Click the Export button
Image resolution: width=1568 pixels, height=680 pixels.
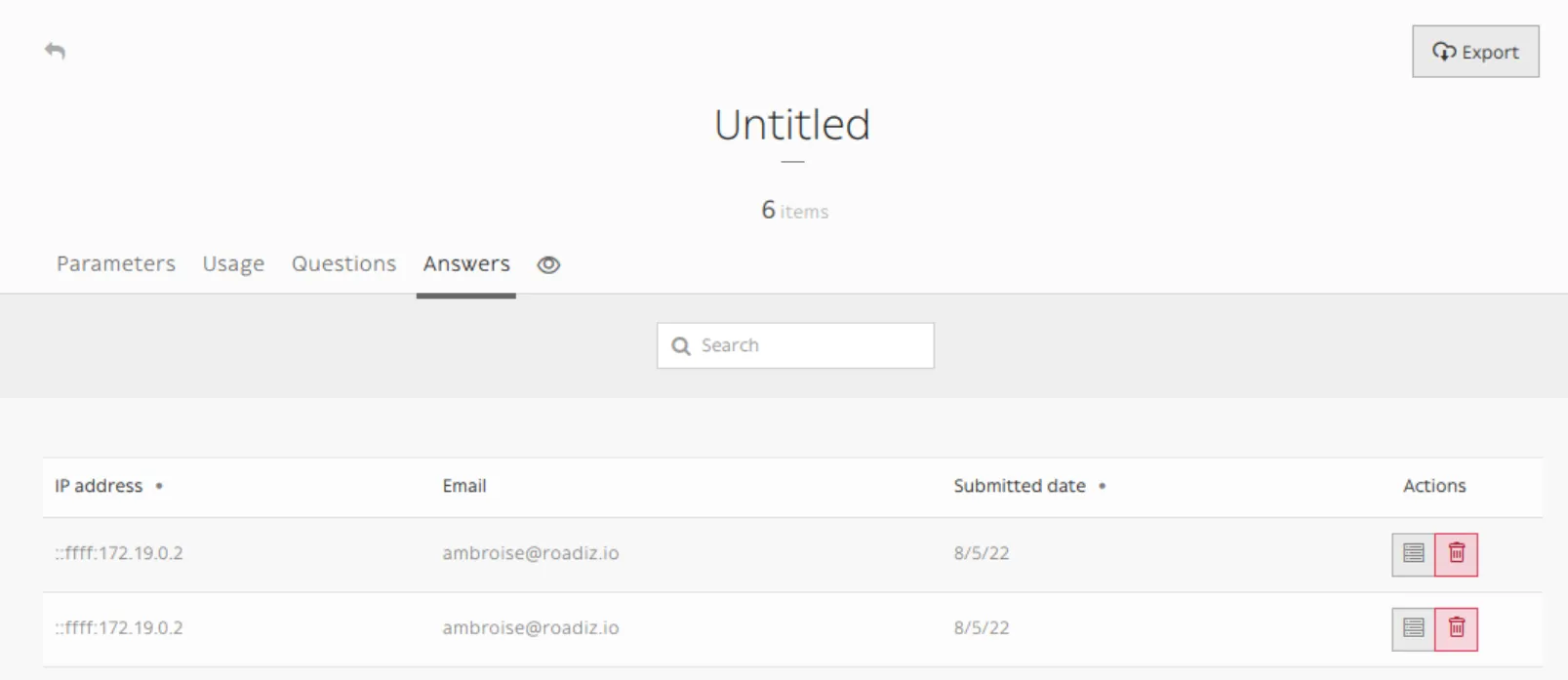(x=1475, y=52)
